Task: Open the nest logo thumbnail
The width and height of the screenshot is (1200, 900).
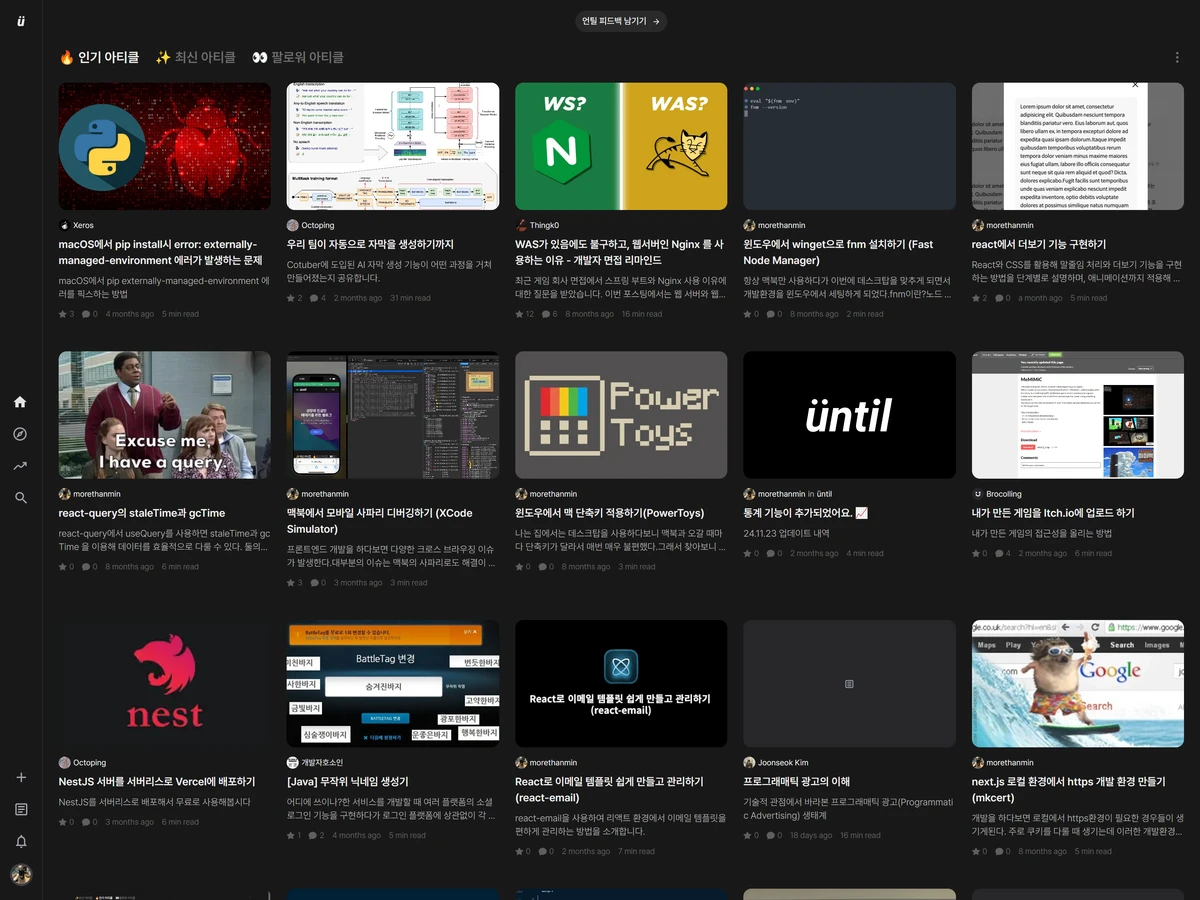Action: 165,683
